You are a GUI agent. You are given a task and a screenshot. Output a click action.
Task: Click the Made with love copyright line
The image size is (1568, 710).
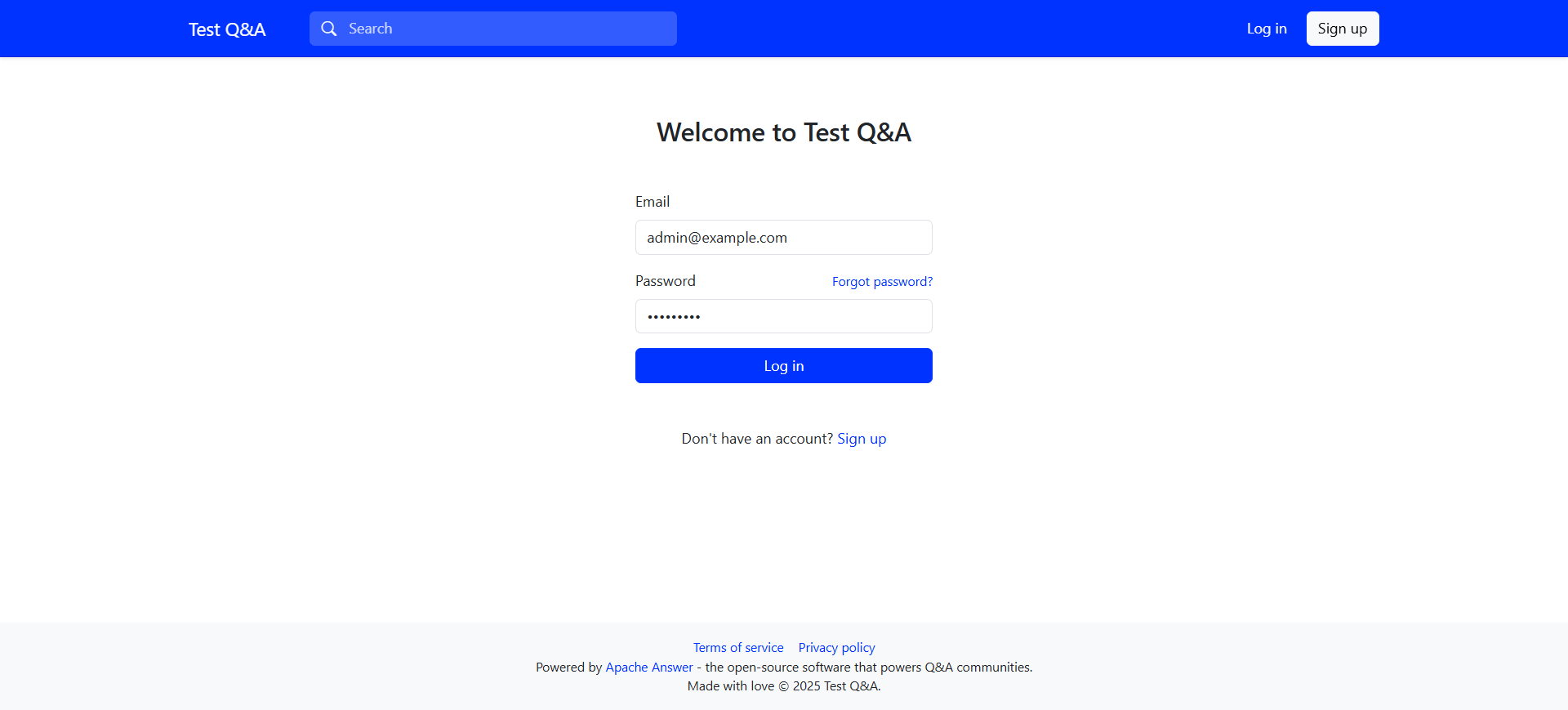784,686
